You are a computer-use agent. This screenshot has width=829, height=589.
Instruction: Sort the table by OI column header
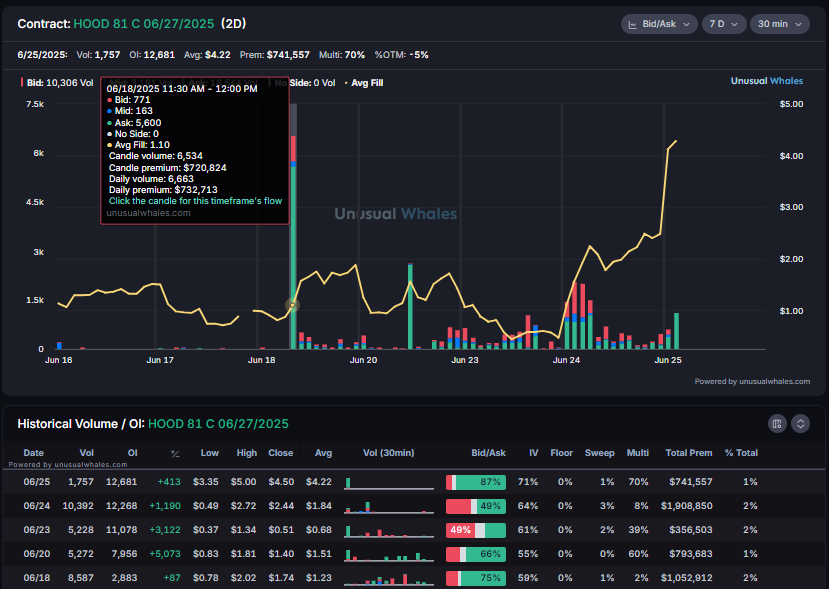point(132,453)
